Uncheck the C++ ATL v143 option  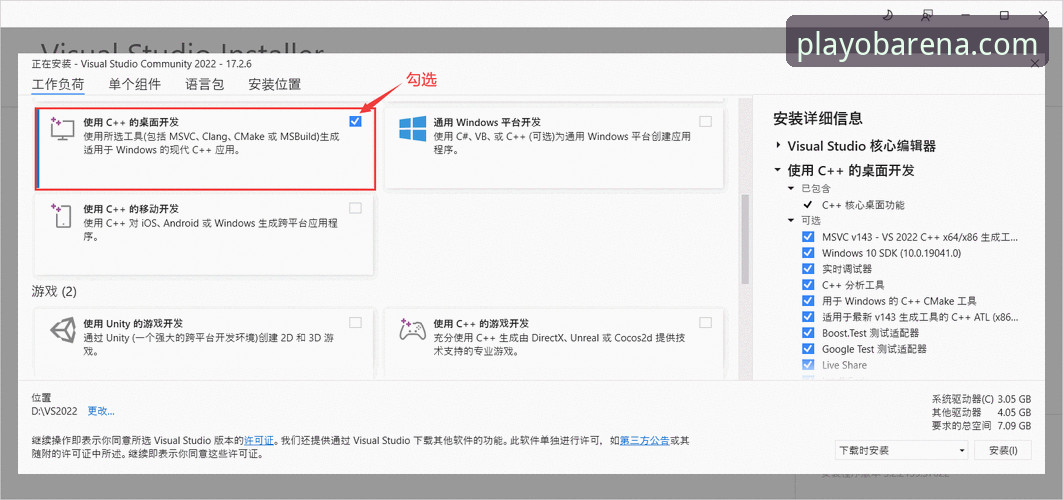pyautogui.click(x=808, y=317)
